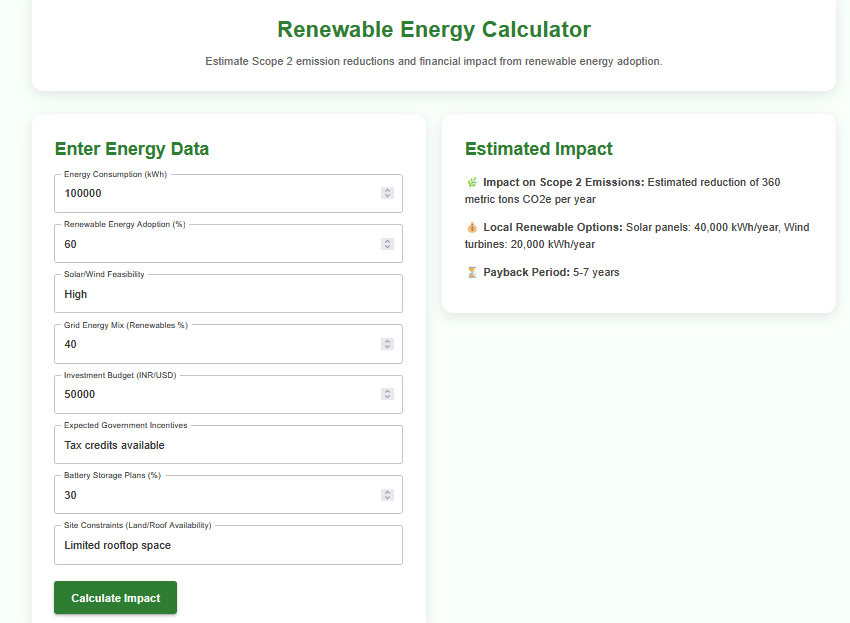This screenshot has width=850, height=623.
Task: Click the money bag icon beside Local Renewable Options
Action: click(x=472, y=227)
